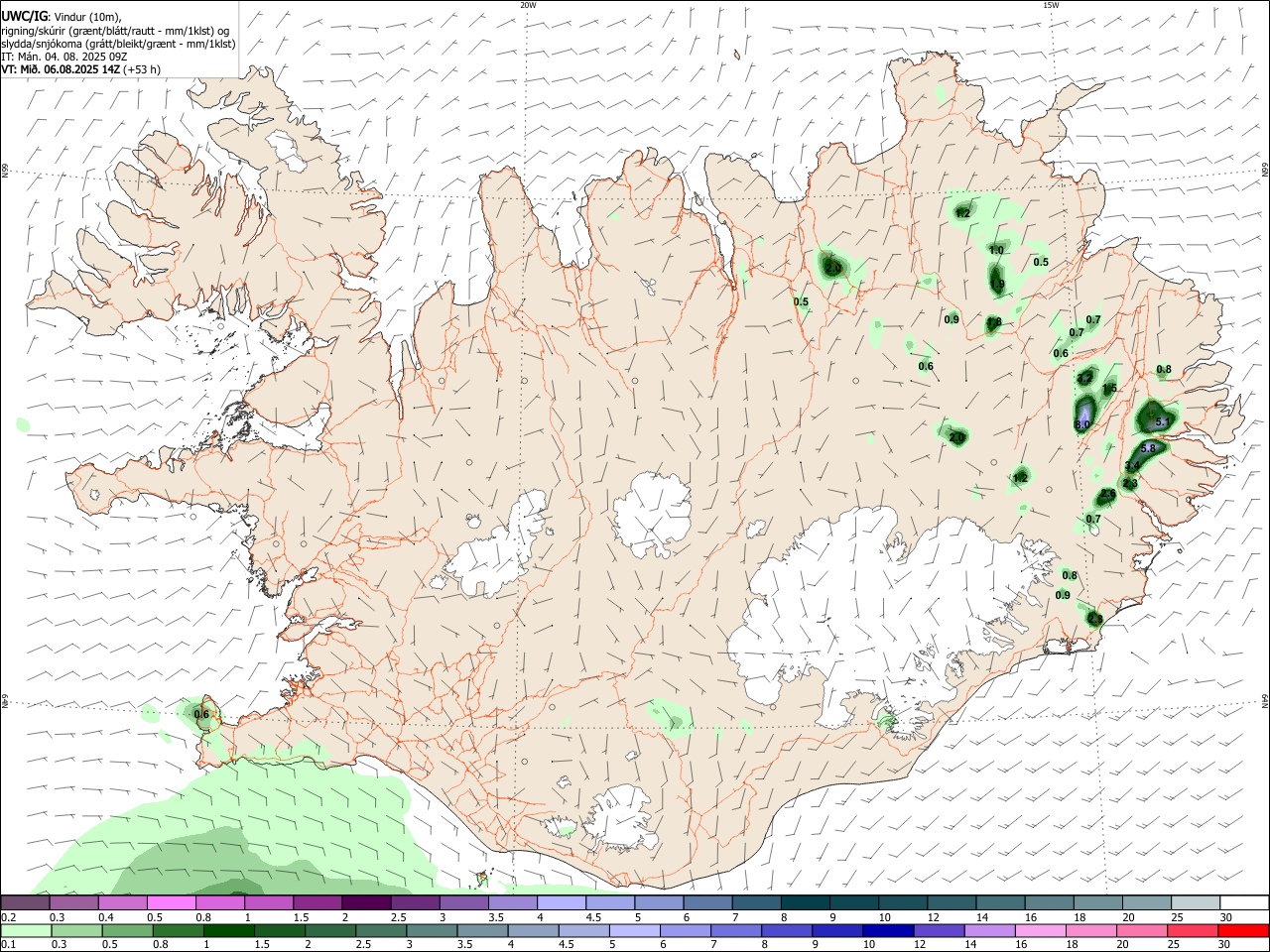This screenshot has height=952, width=1270.
Task: Click the palest green first swatch of rain legend
Action: point(26,931)
